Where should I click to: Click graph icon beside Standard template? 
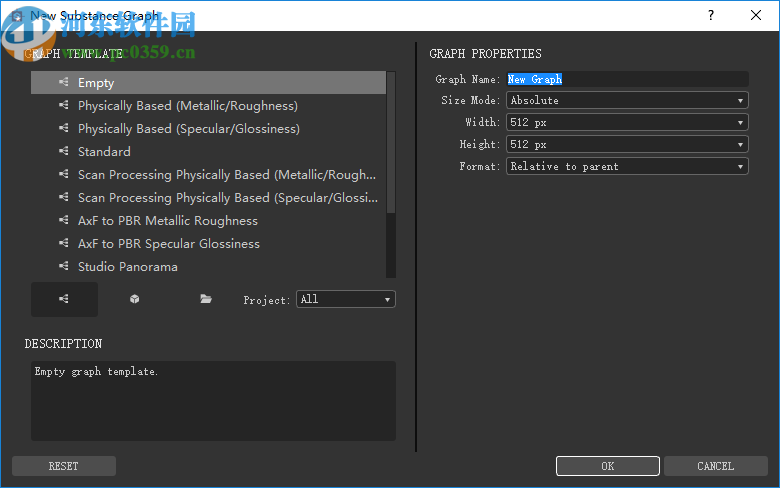(x=64, y=150)
